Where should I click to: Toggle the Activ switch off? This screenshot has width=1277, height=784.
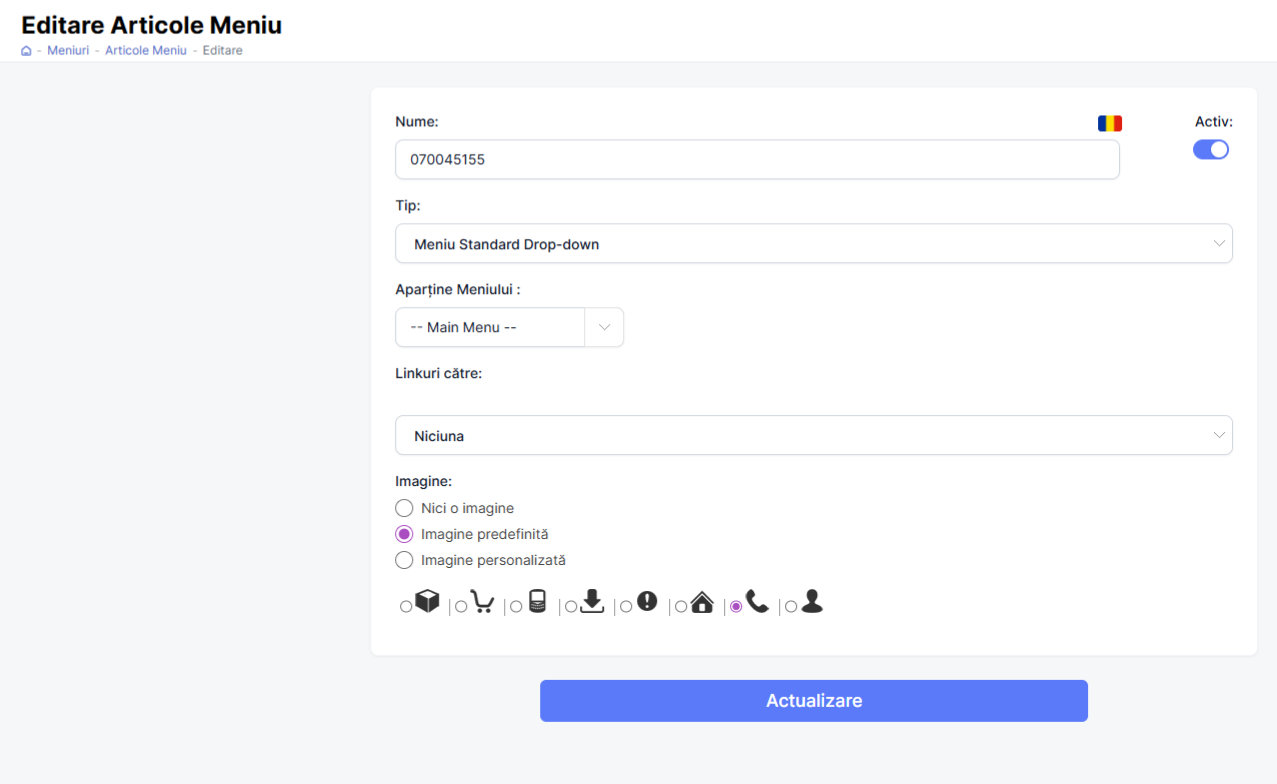(x=1211, y=150)
